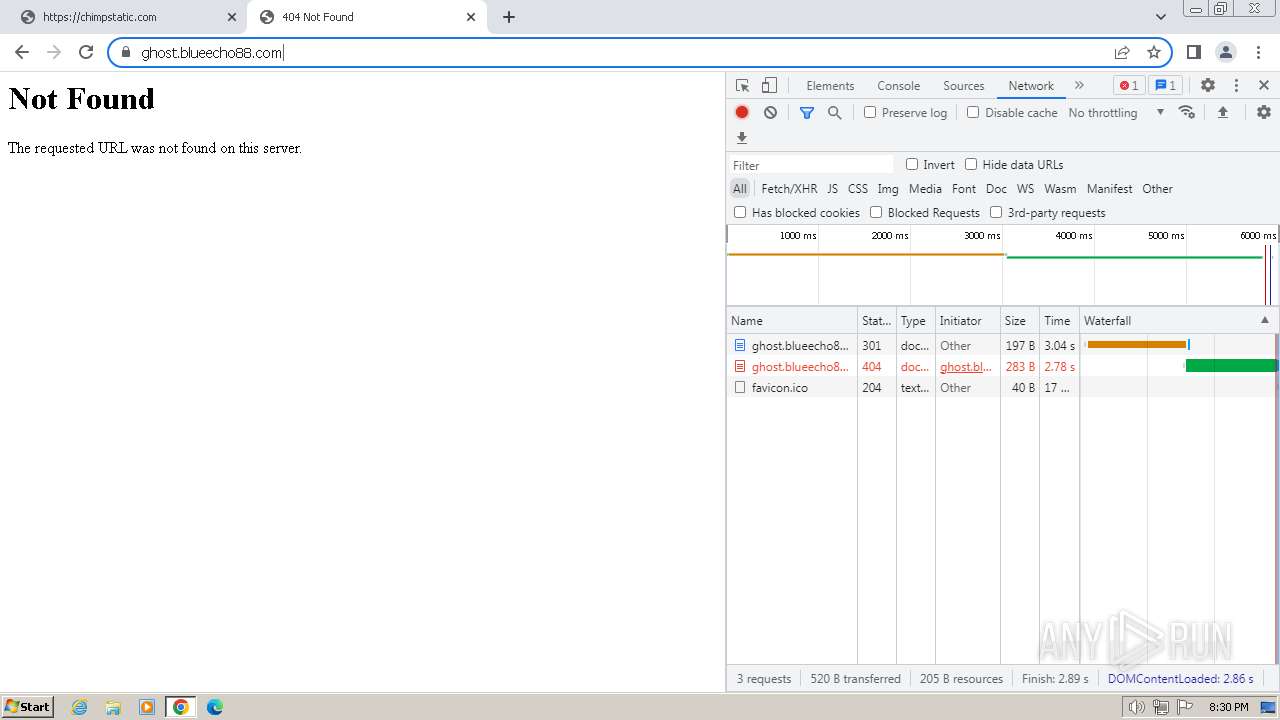Screen dimensions: 1280x720
Task: Check 3rd-party requests checkbox
Action: [x=996, y=212]
